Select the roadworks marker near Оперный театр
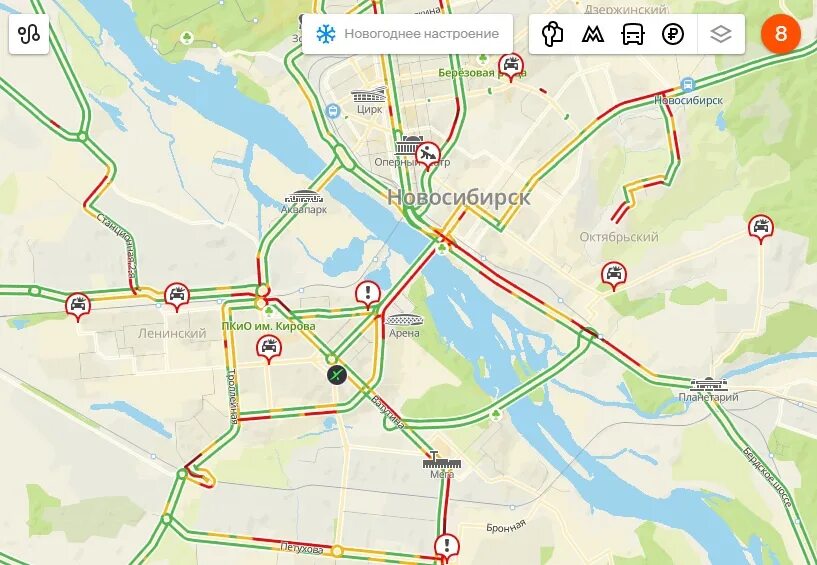The image size is (817, 565). (x=428, y=155)
